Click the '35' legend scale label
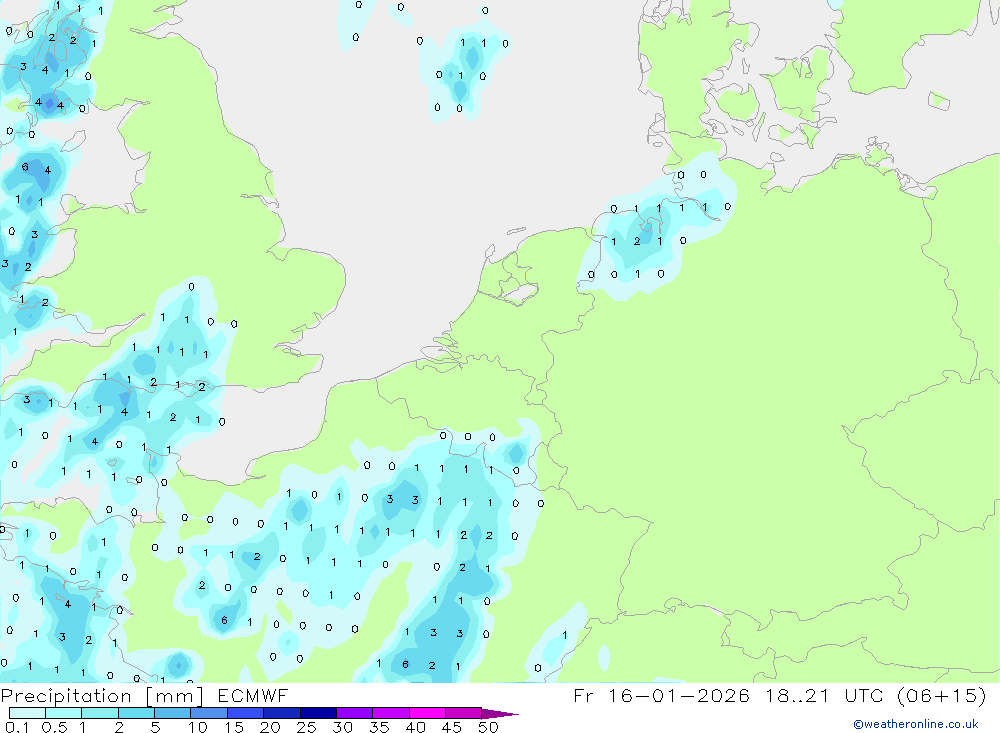 pos(379,727)
